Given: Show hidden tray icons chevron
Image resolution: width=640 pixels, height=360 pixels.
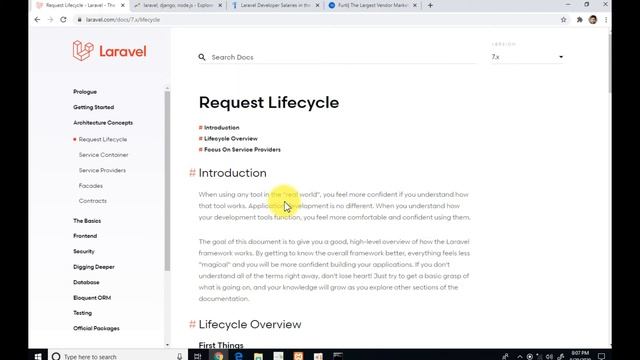Looking at the screenshot, I should click(520, 356).
